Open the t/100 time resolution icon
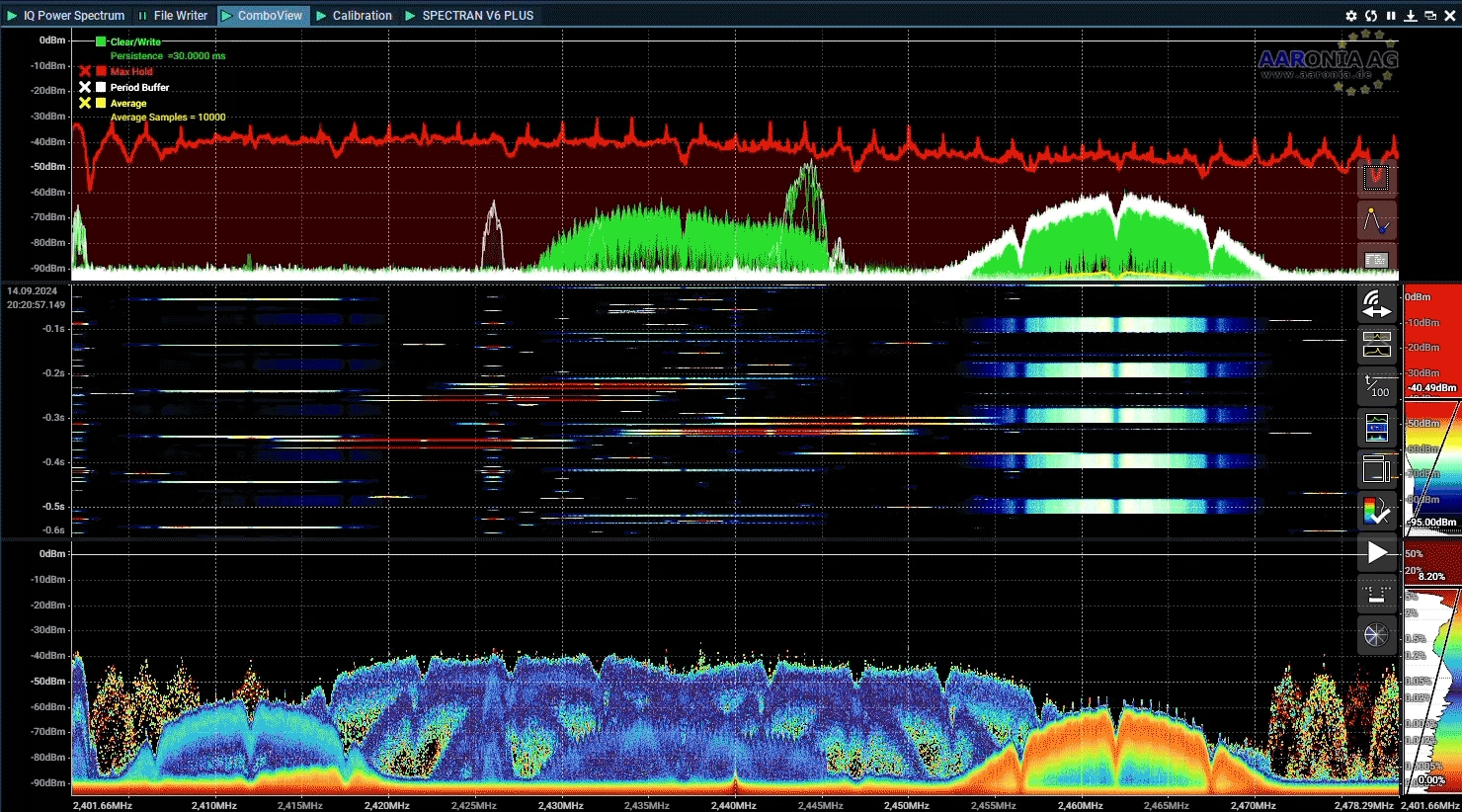This screenshot has height=812, width=1462. [1376, 386]
